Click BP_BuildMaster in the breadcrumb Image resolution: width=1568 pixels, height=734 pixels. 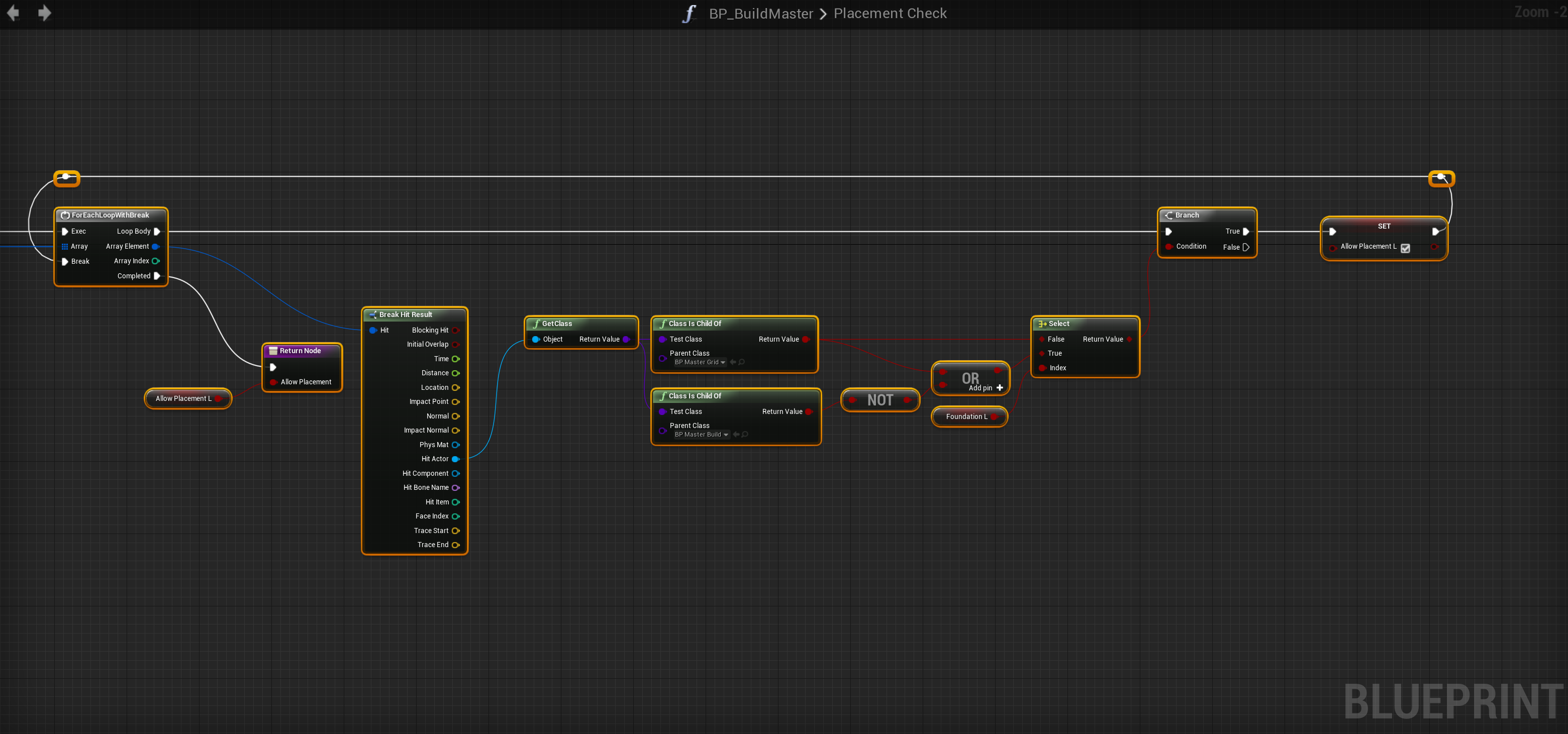coord(760,14)
